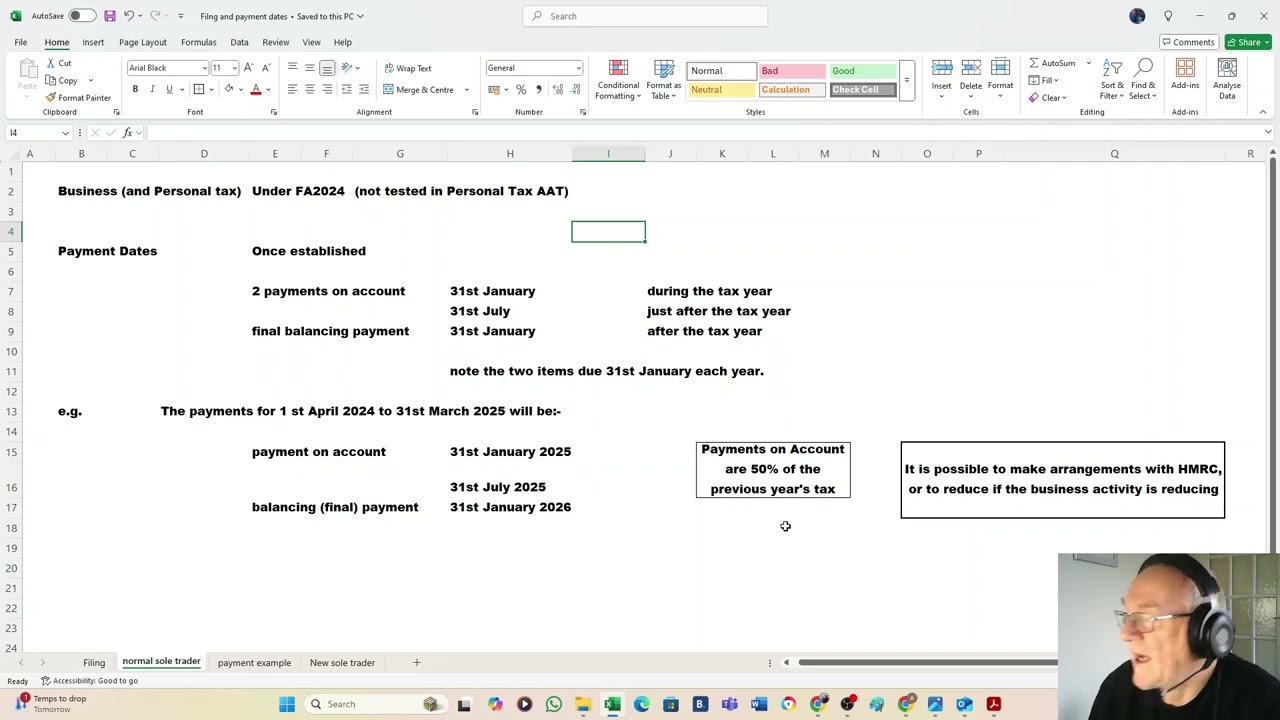Increase font size icon
1280x720 pixels.
point(249,68)
